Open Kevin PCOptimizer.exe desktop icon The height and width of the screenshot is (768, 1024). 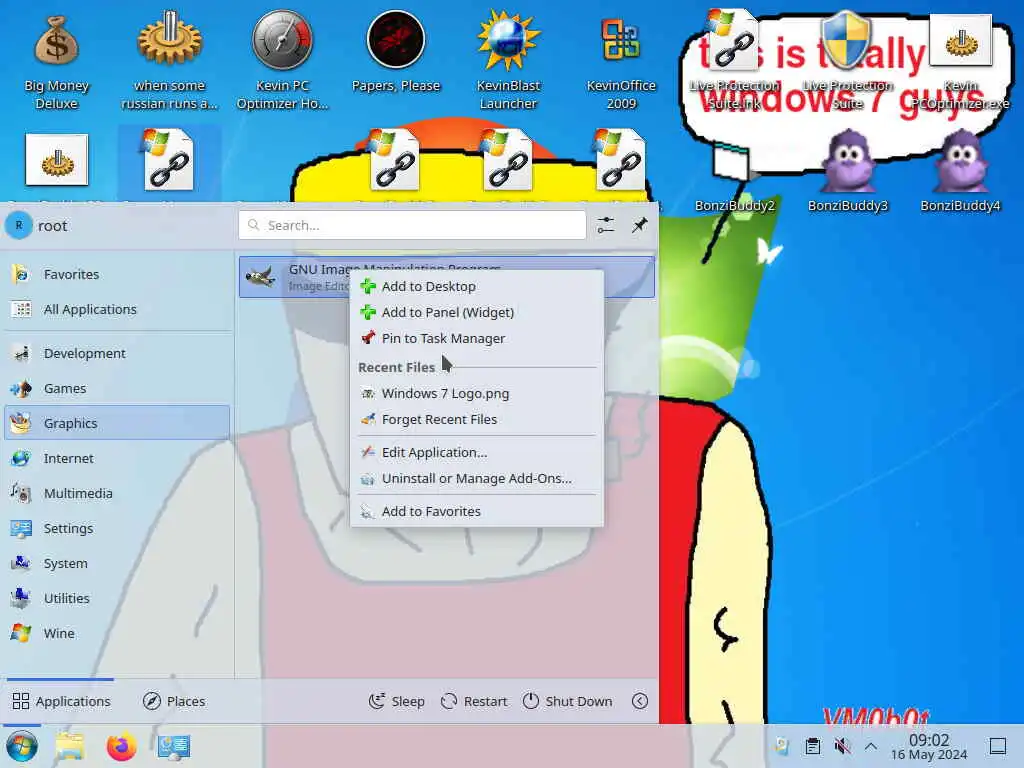click(x=960, y=60)
